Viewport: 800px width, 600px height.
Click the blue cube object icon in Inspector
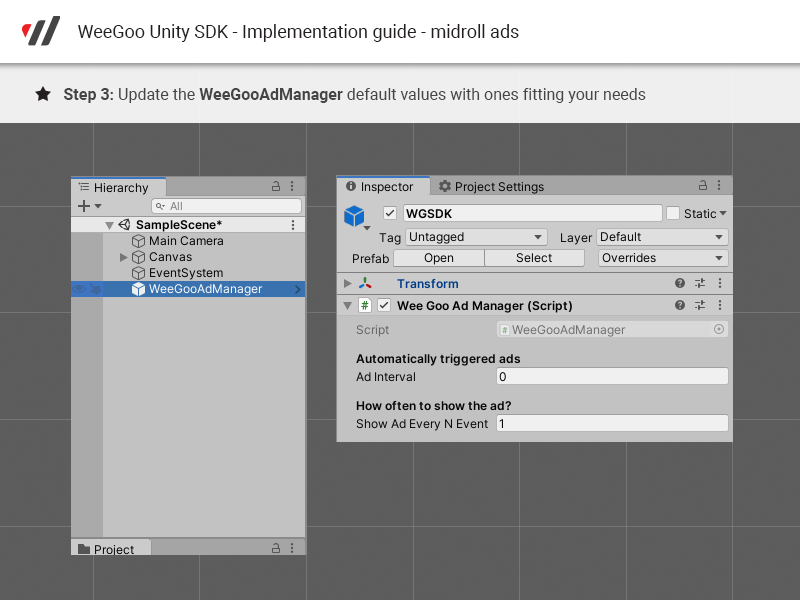(x=354, y=216)
